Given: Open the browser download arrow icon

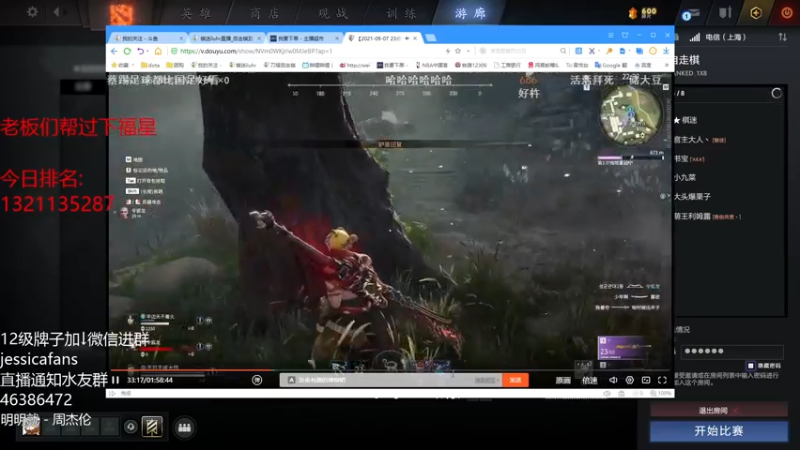Looking at the screenshot, I should (x=666, y=51).
